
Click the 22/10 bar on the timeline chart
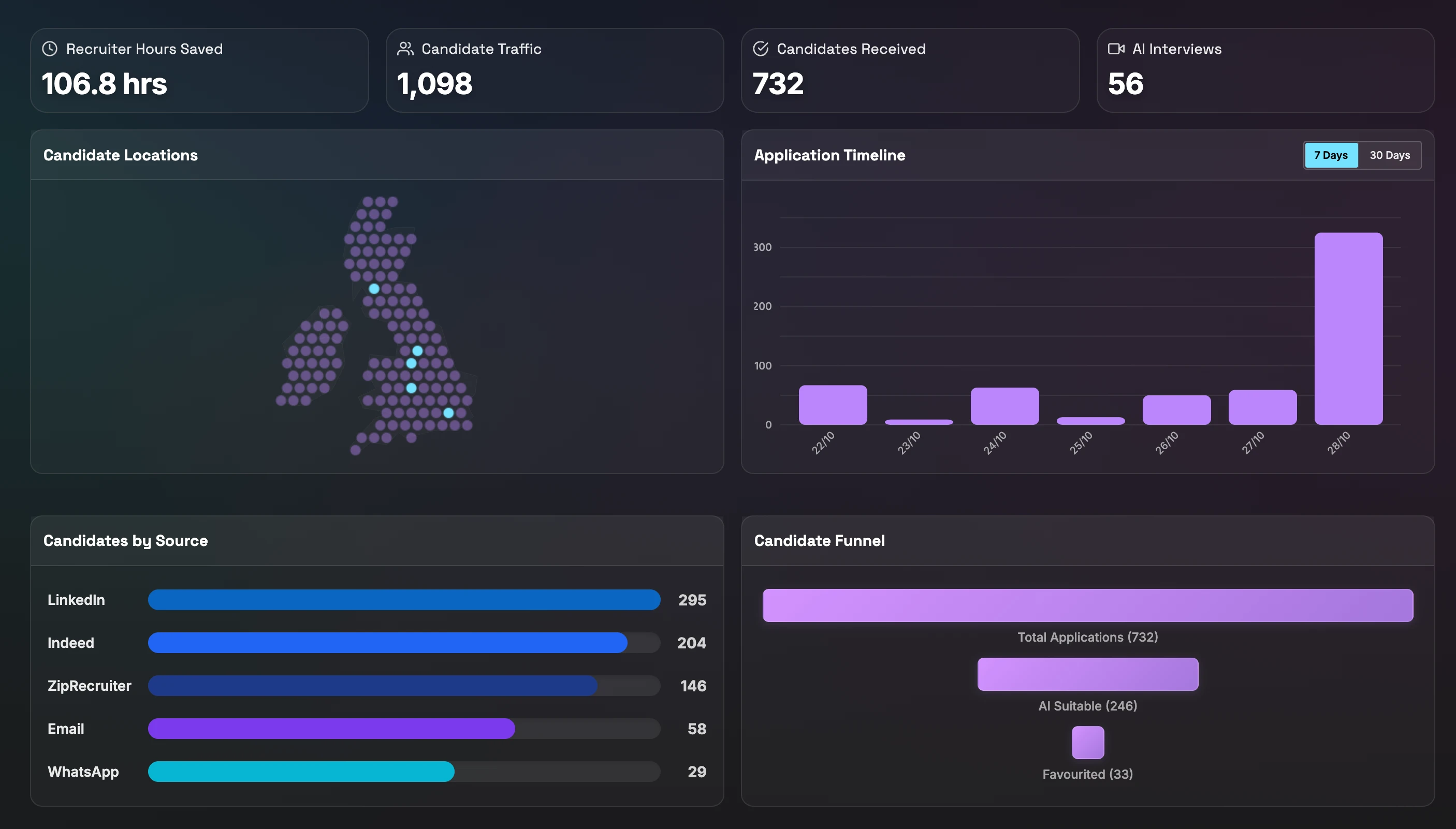[x=833, y=404]
